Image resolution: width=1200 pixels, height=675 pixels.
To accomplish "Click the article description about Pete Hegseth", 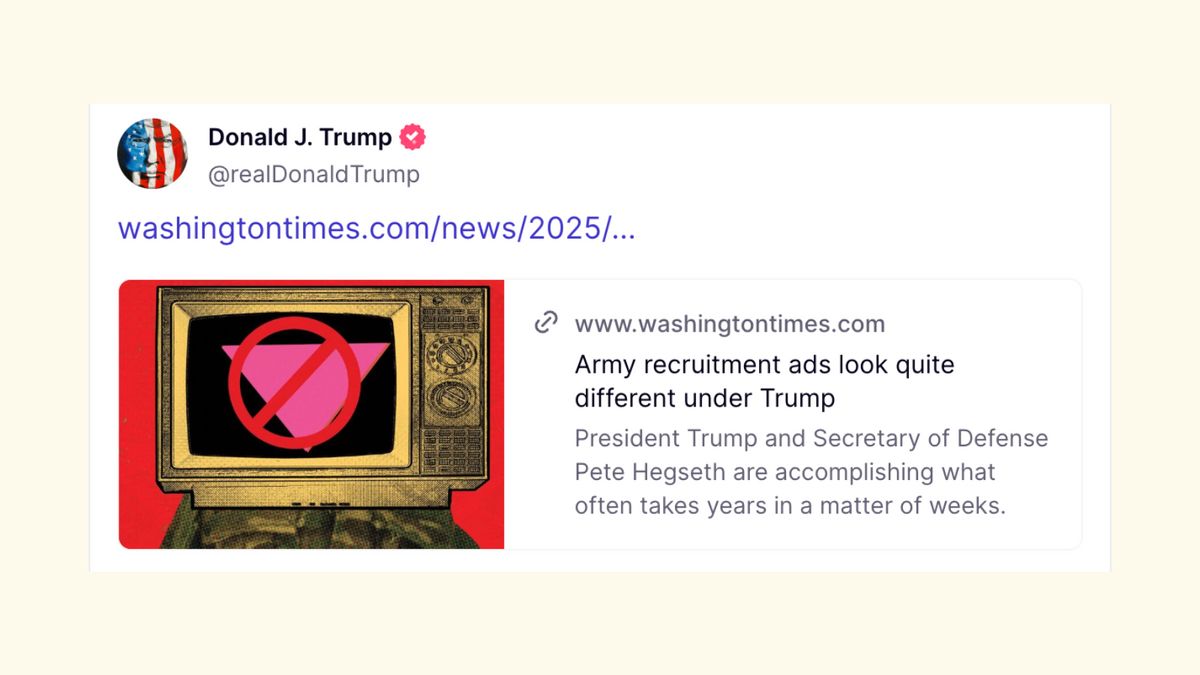I will [x=811, y=472].
